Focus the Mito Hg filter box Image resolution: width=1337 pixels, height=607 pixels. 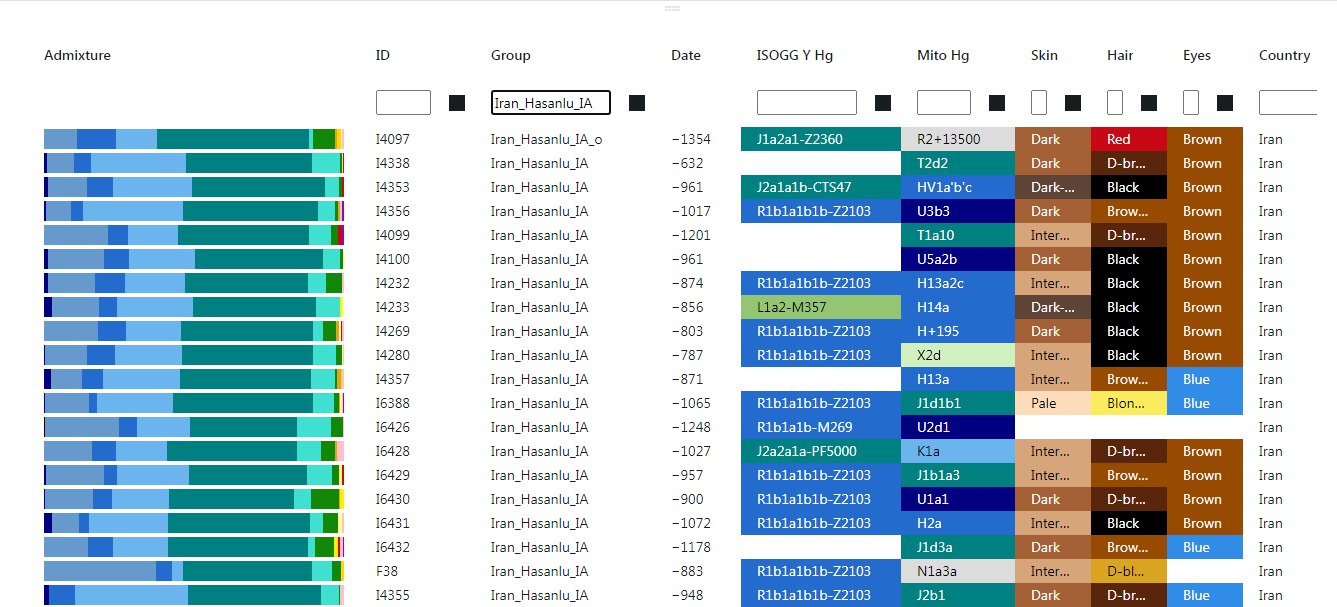(944, 103)
